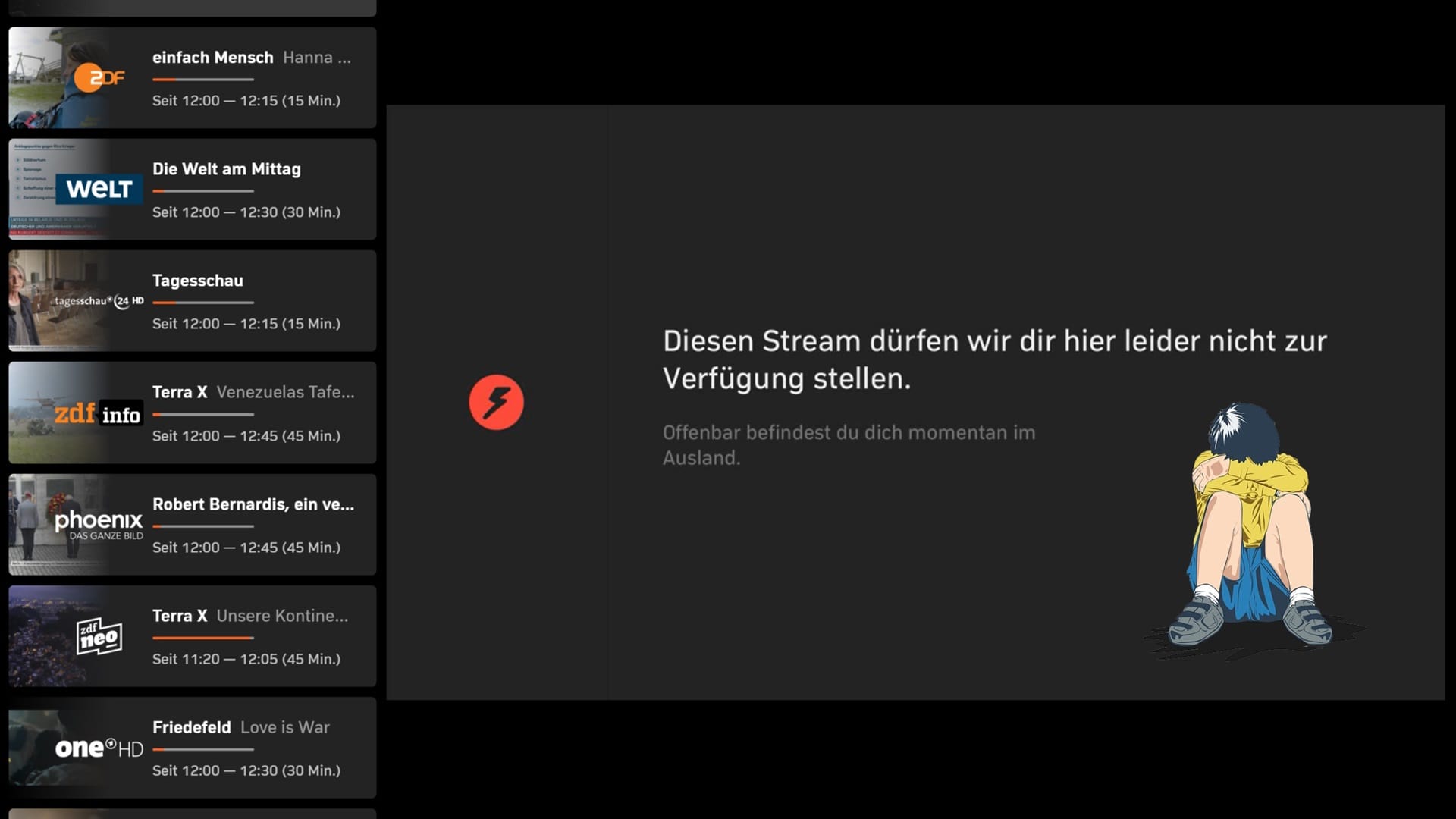Select Die Welt am Mittag title
The height and width of the screenshot is (819, 1456).
(226, 169)
